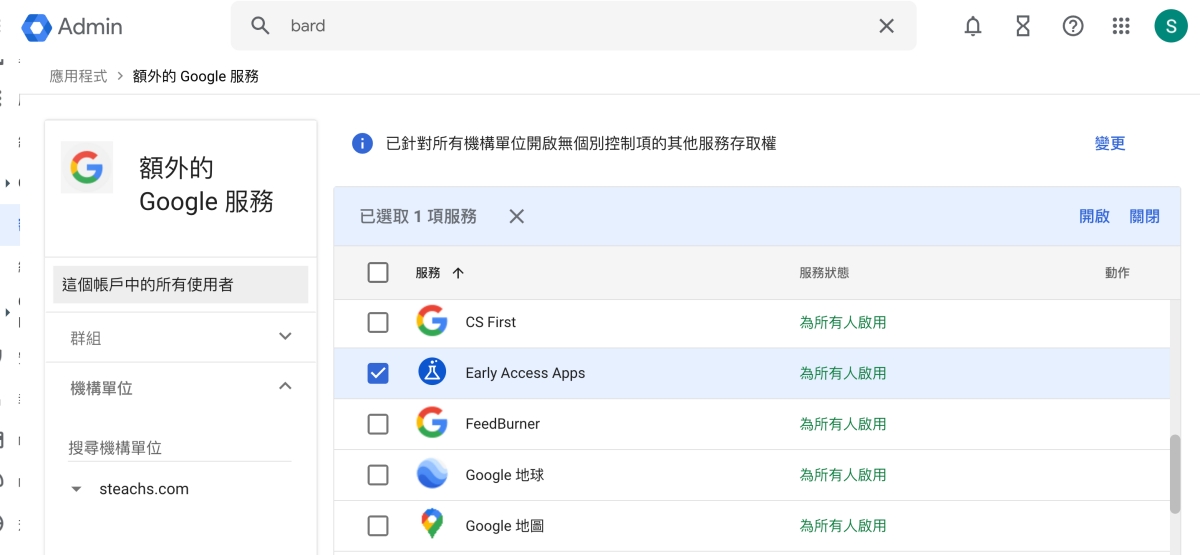1200x555 pixels.
Task: Collapse the 機構單位 section chevron
Action: [x=285, y=387]
